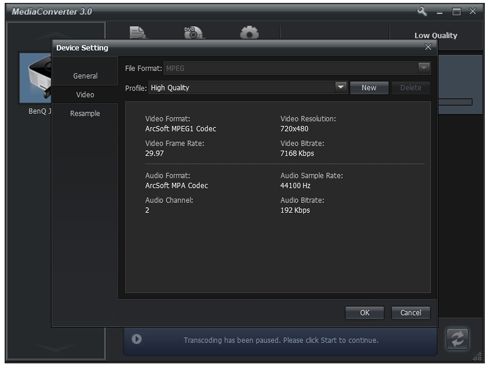Viewport: 490px width, 368px height.
Task: Expand the File Format dropdown arrow
Action: [x=424, y=68]
